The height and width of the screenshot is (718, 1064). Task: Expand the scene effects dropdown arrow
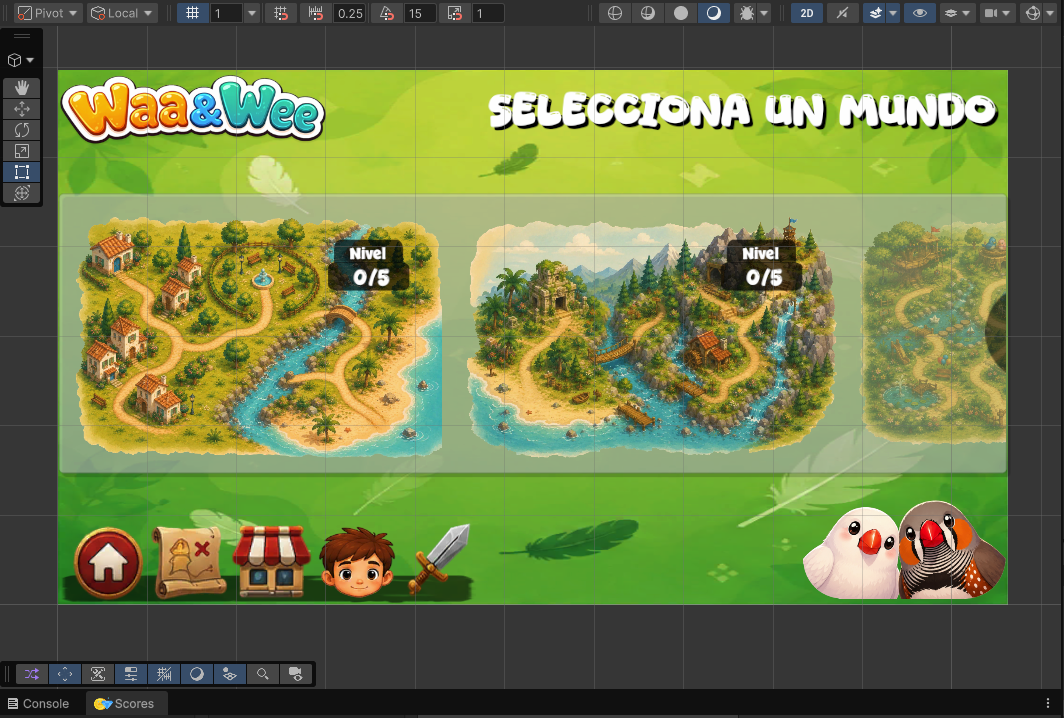[894, 13]
